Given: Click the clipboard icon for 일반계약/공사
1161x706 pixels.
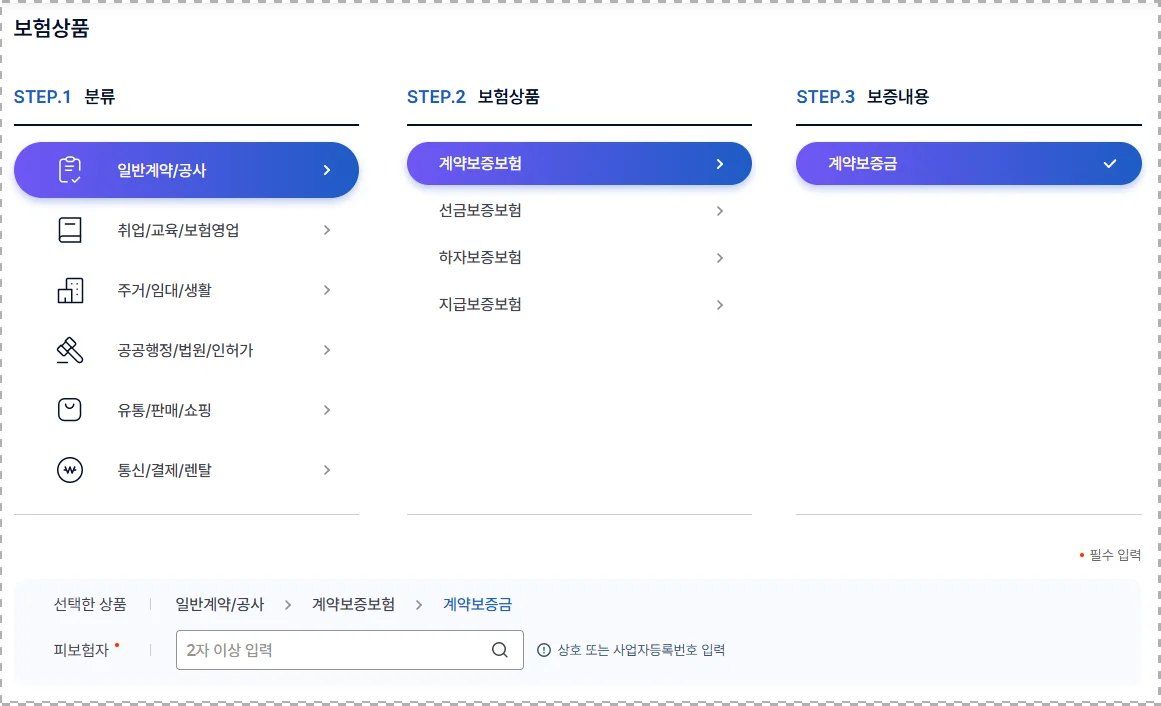Looking at the screenshot, I should (70, 170).
